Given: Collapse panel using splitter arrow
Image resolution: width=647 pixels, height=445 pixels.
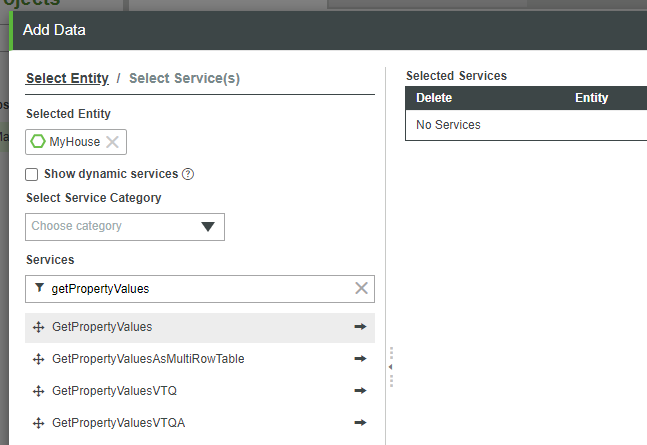Looking at the screenshot, I should point(390,367).
